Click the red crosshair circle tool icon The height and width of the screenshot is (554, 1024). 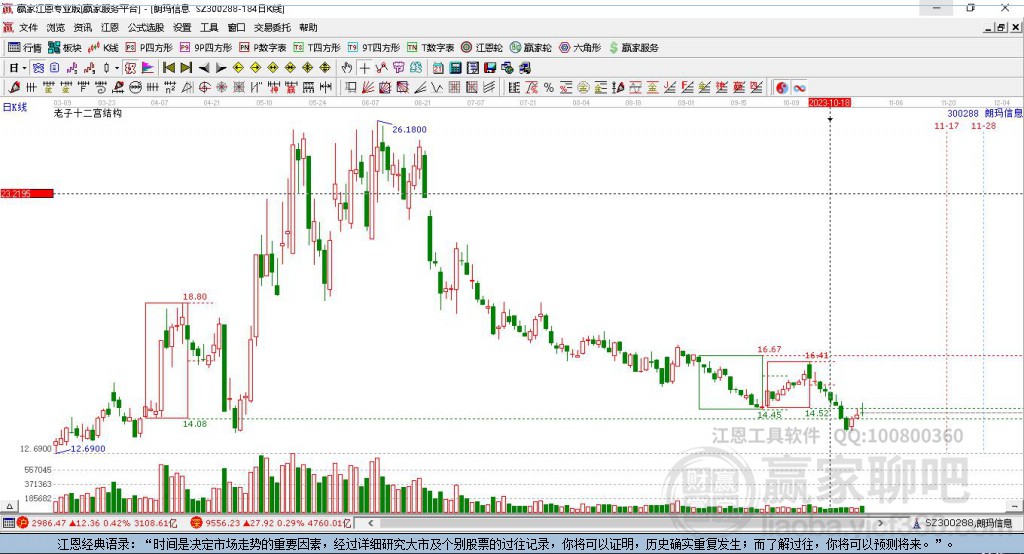[204, 88]
